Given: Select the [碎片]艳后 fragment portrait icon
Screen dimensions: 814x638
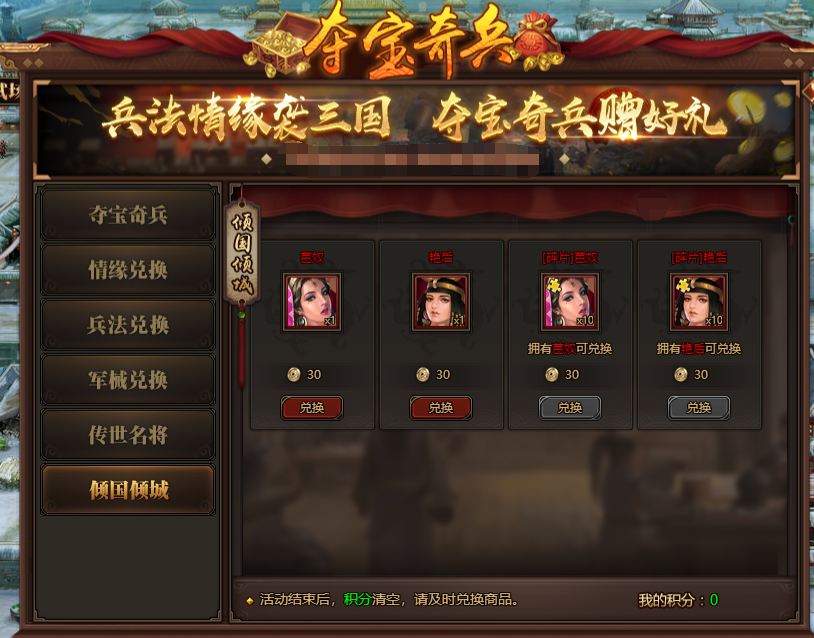Looking at the screenshot, I should [699, 302].
